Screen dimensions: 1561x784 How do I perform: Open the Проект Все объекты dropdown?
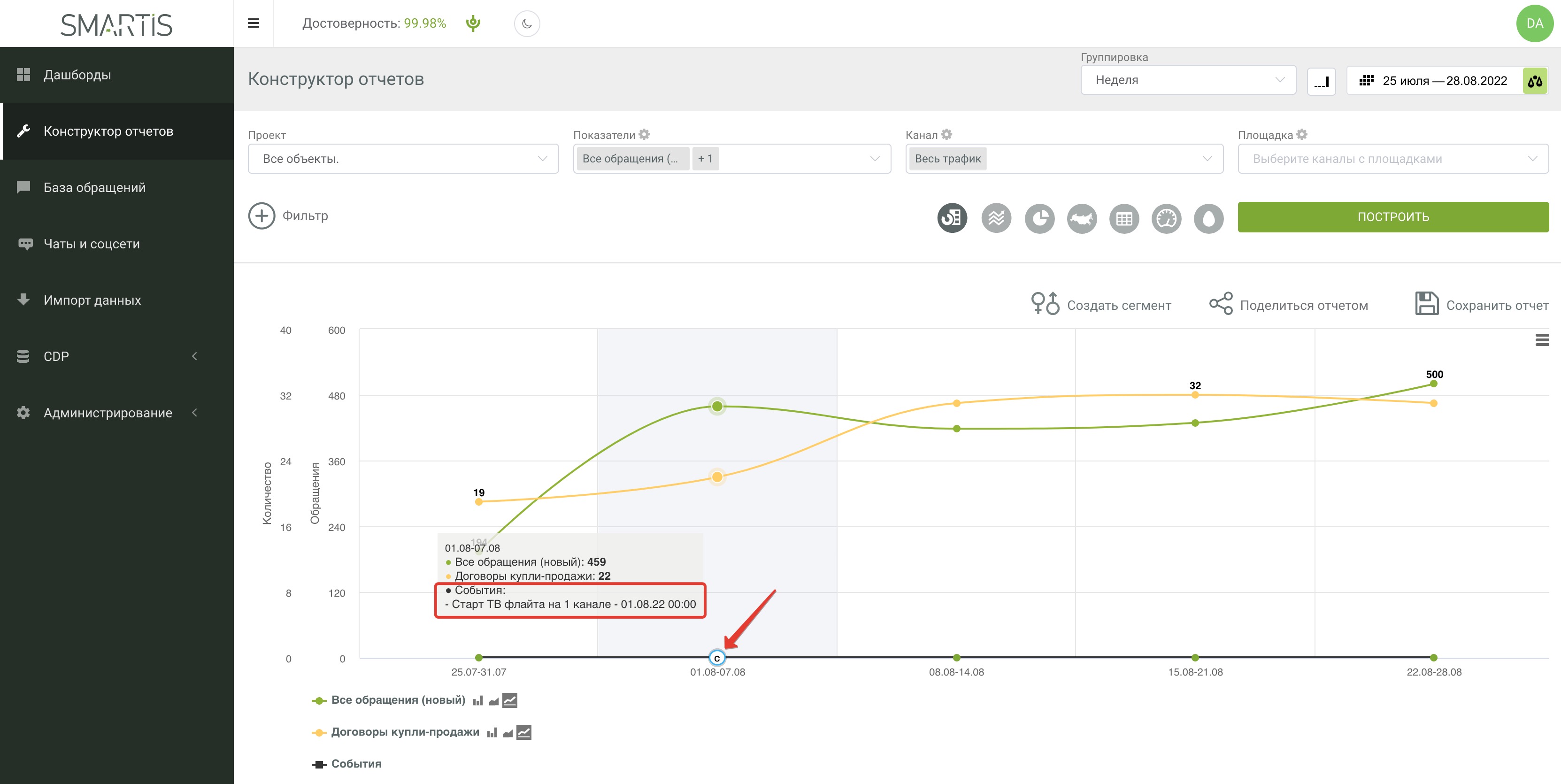[x=403, y=159]
